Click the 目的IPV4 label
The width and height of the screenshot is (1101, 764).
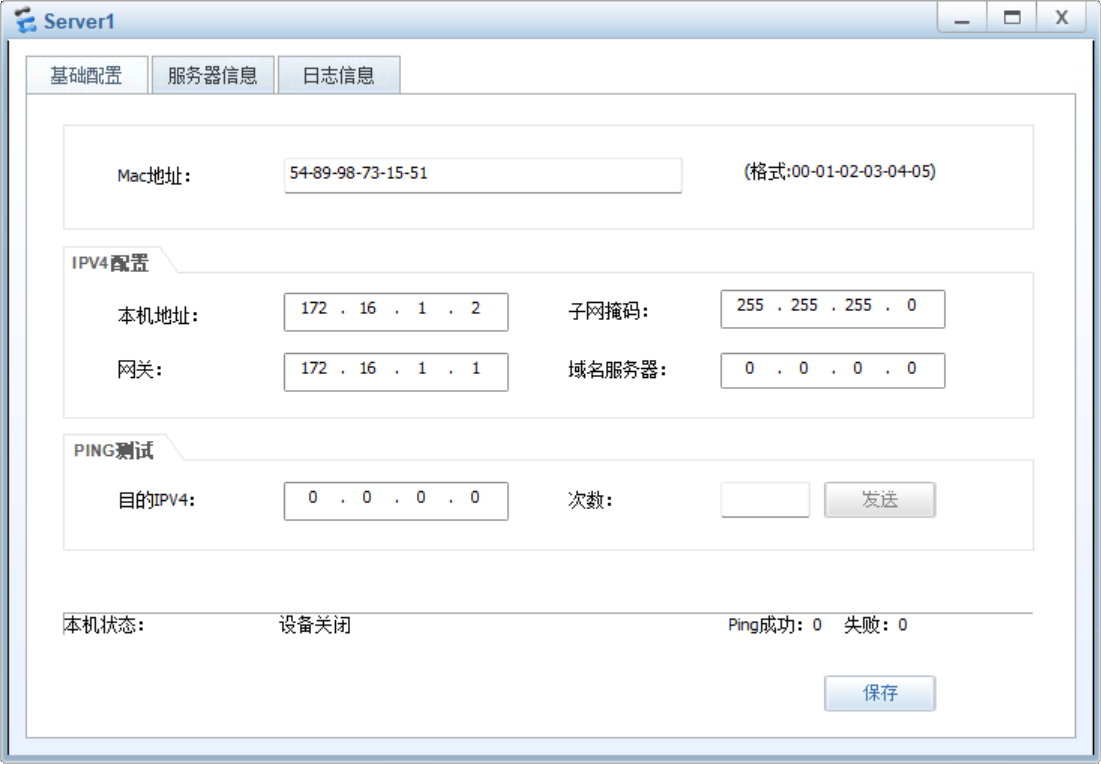[x=156, y=500]
